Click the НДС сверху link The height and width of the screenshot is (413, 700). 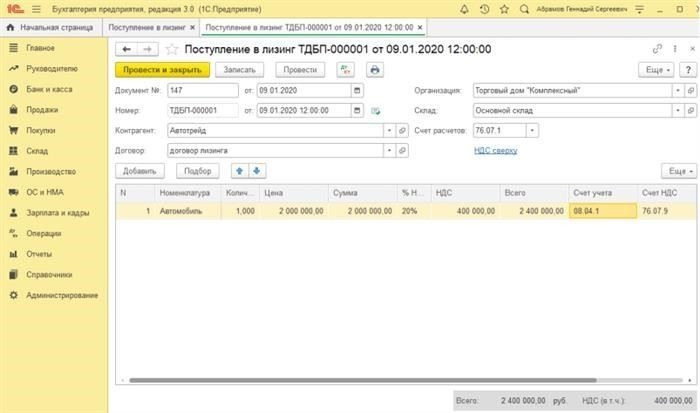pyautogui.click(x=495, y=150)
